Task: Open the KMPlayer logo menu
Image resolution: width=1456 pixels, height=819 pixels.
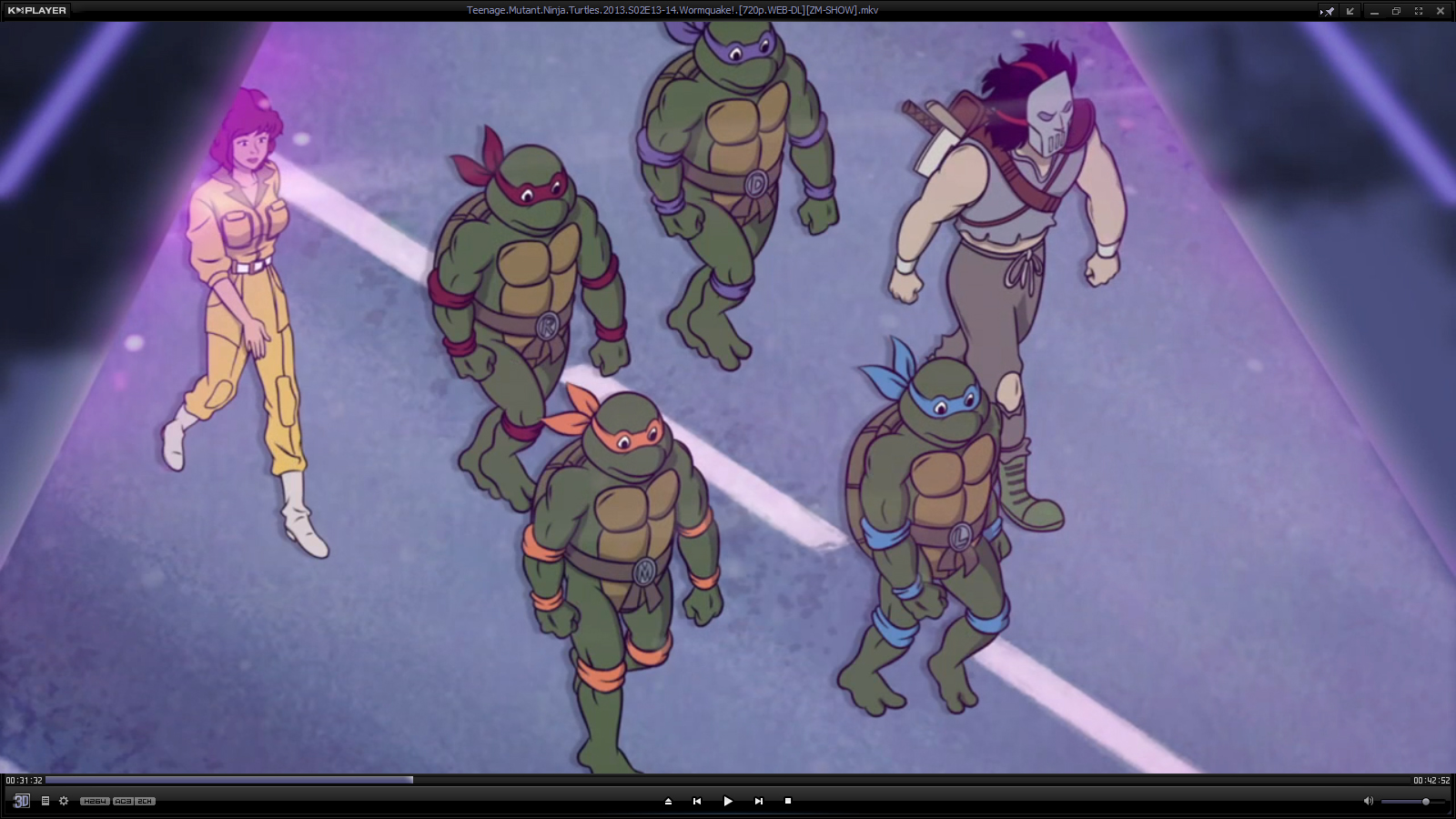Action: click(x=36, y=10)
